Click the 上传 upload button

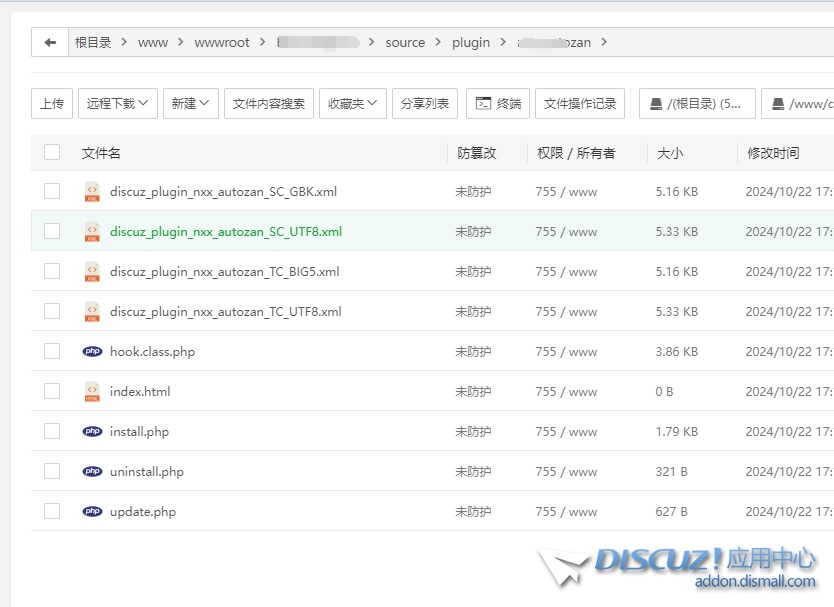click(x=52, y=103)
